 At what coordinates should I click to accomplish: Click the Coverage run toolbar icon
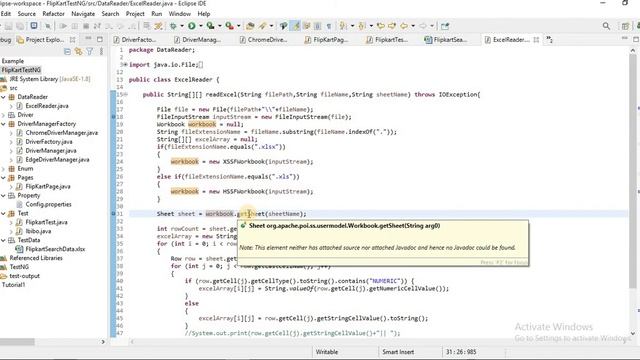pyautogui.click(x=211, y=26)
